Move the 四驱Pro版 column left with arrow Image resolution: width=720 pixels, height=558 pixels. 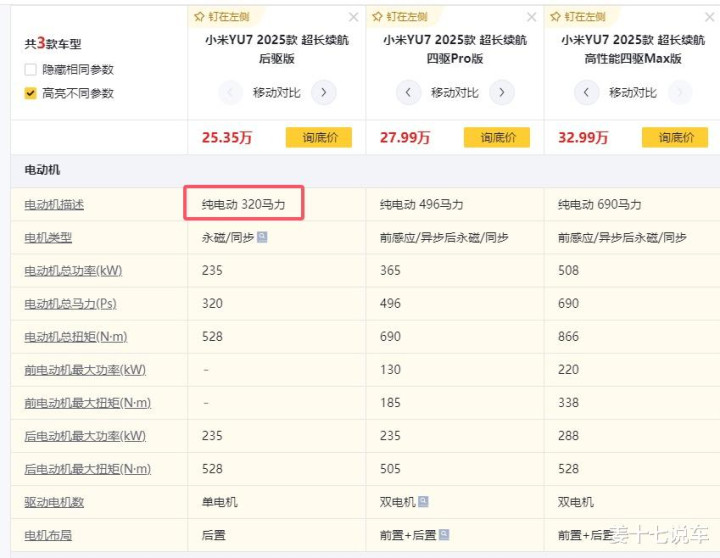[408, 92]
